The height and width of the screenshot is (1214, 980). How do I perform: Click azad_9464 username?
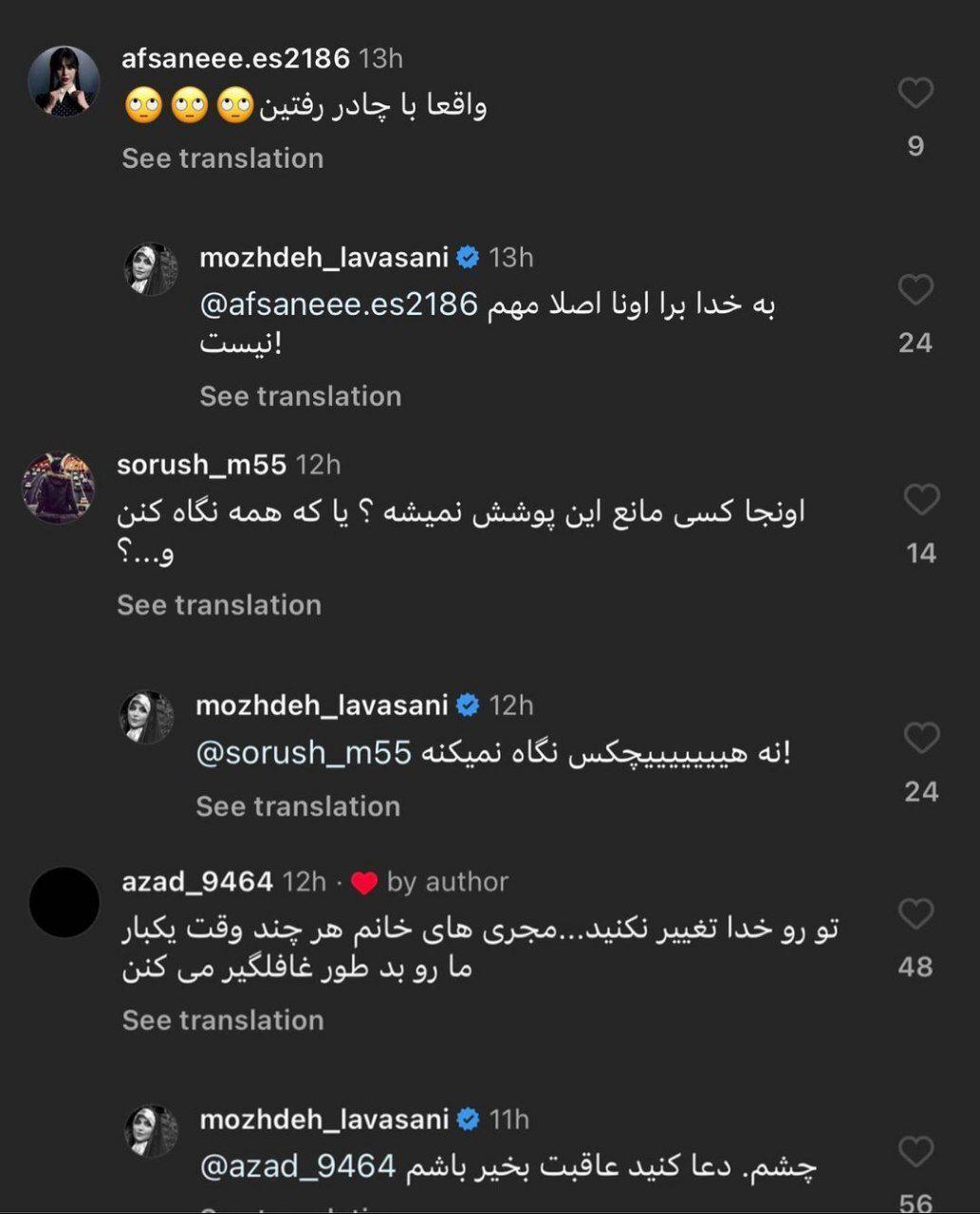pos(197,882)
